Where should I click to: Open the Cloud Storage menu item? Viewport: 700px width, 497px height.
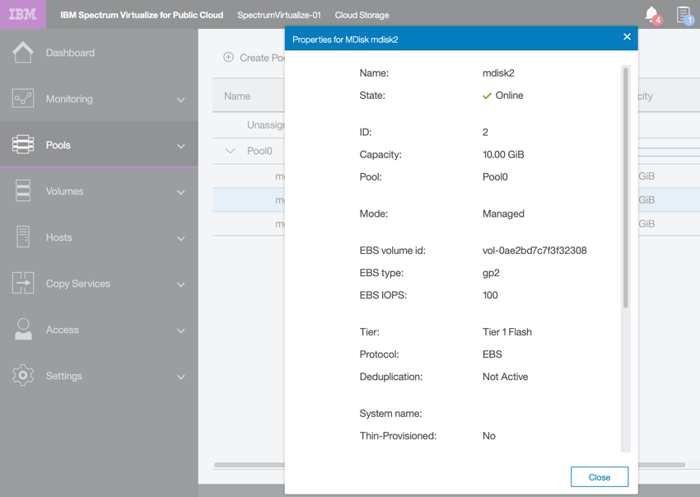tap(362, 15)
